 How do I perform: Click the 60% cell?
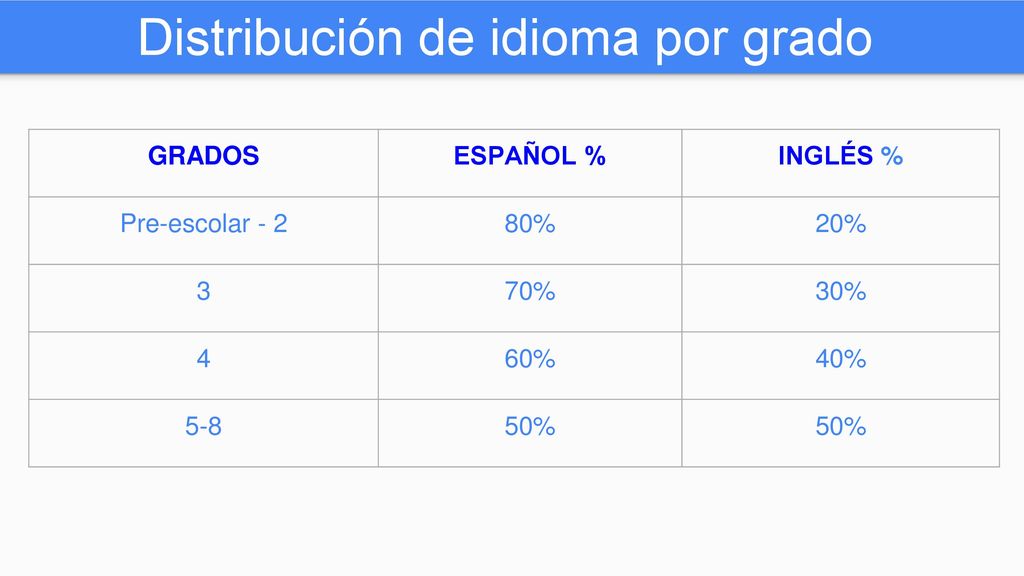click(530, 366)
